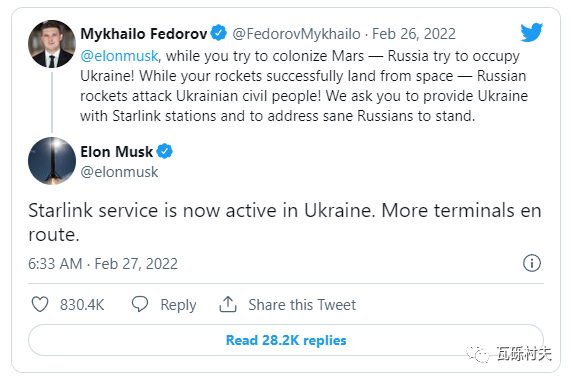570x379 pixels.
Task: Click Elon Musk's verified badge
Action: [164, 151]
